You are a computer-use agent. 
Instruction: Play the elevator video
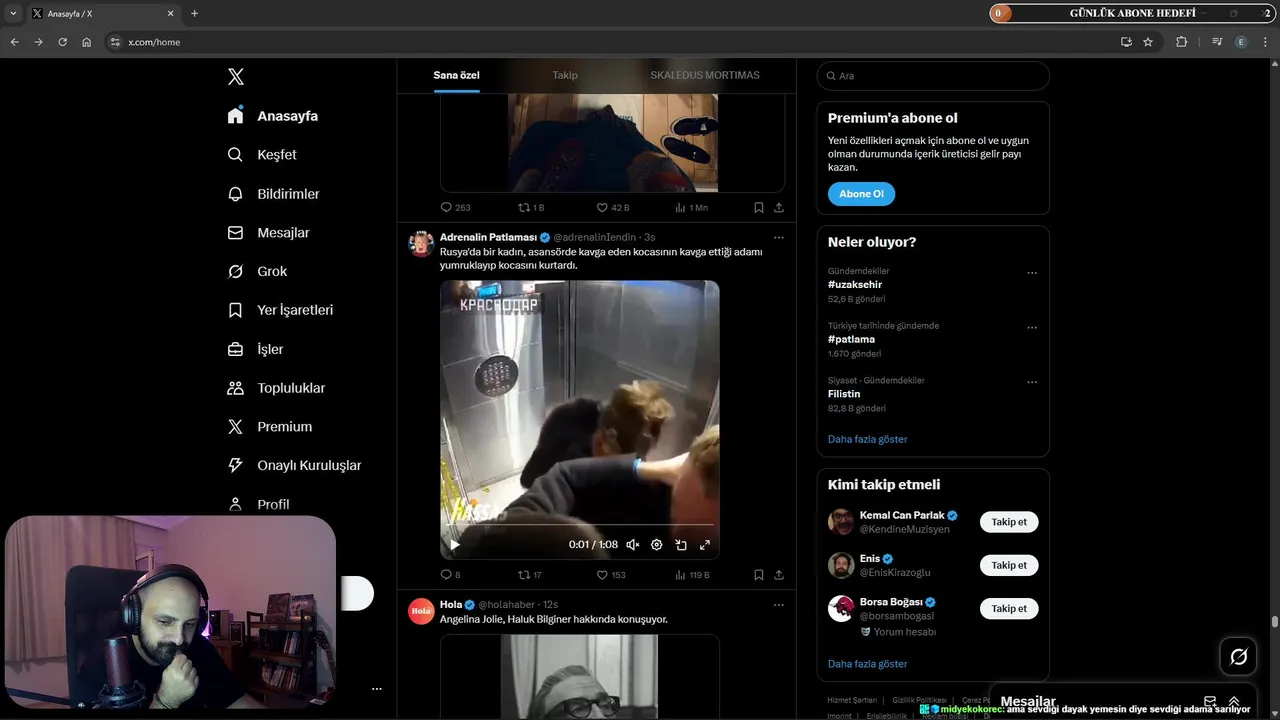point(454,545)
